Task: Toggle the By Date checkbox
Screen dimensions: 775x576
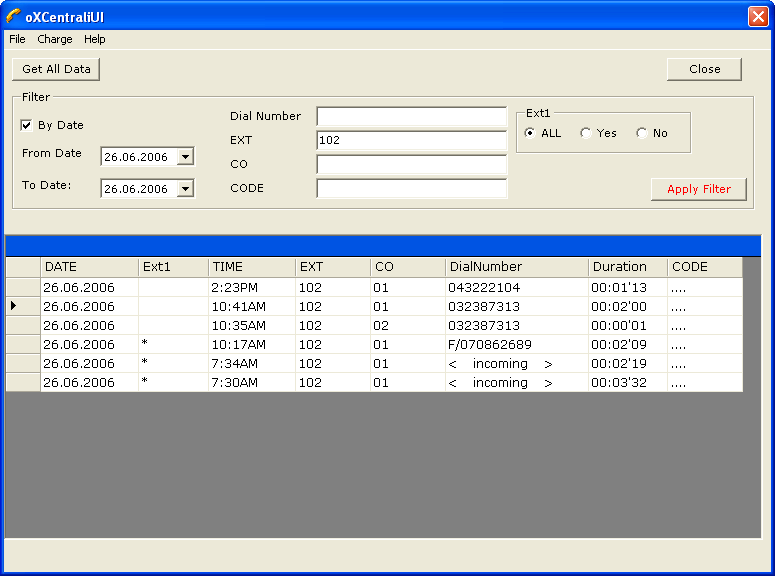Action: pos(27,125)
